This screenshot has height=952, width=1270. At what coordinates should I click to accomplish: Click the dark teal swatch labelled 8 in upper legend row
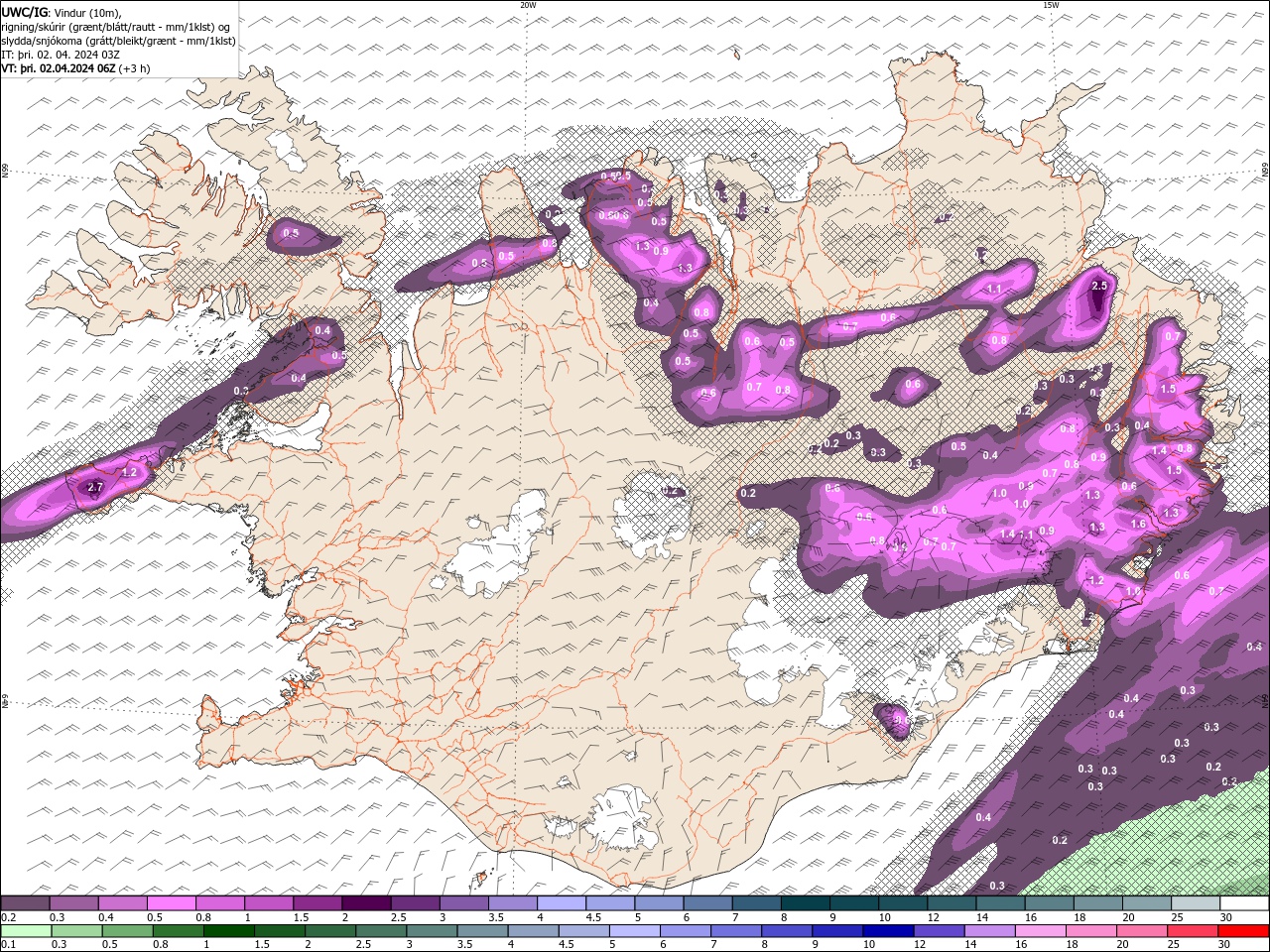(804, 903)
